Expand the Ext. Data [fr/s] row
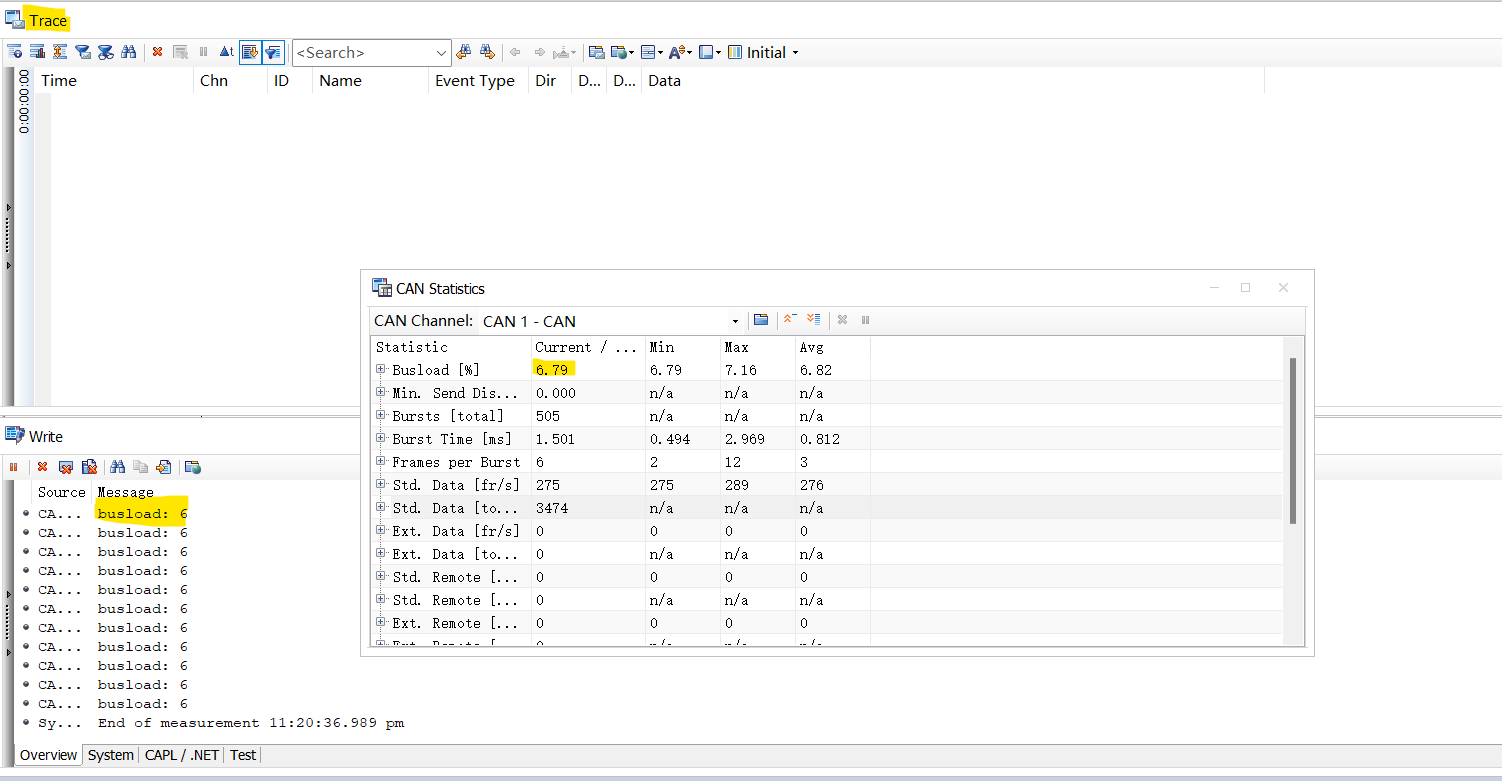Viewport: 1502px width, 781px height. (381, 530)
